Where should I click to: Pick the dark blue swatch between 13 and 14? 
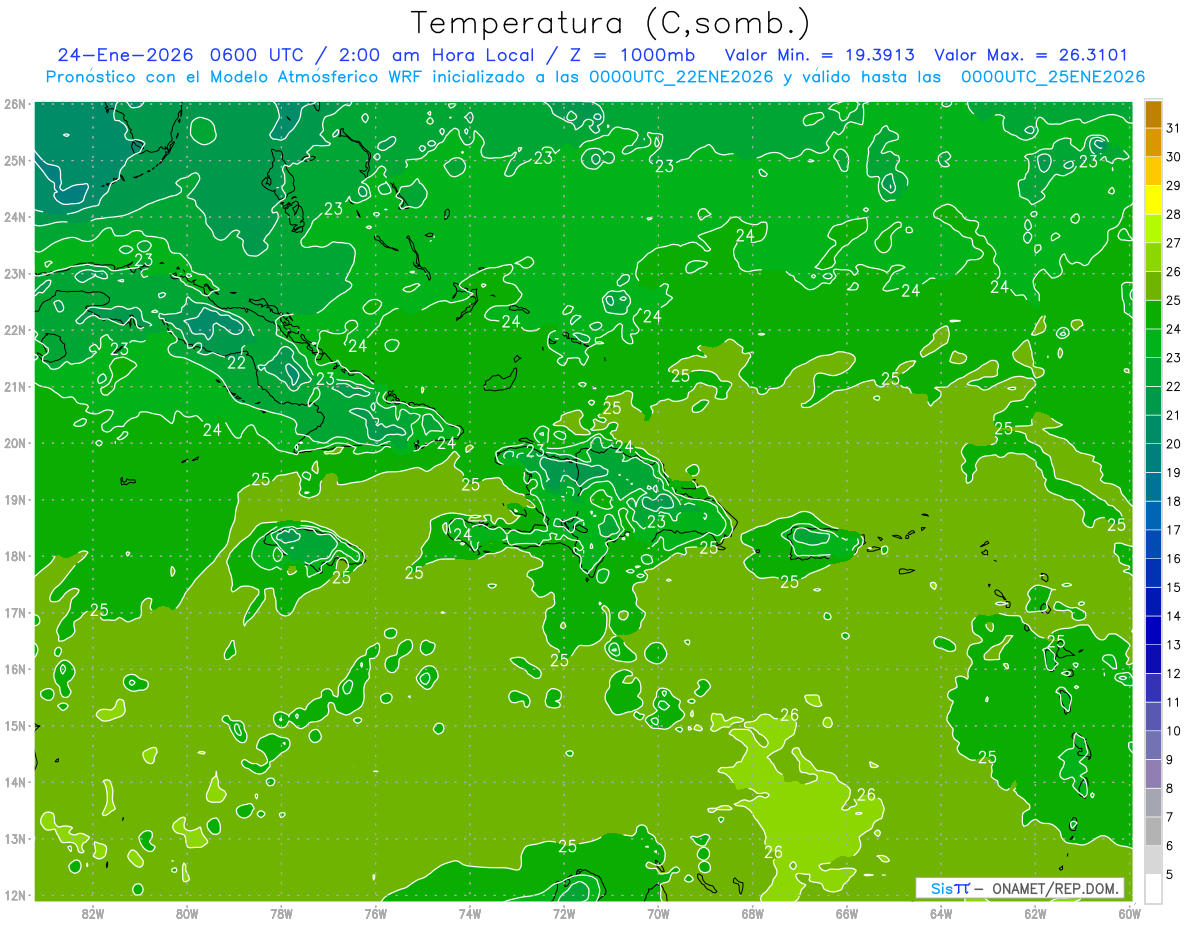1153,630
